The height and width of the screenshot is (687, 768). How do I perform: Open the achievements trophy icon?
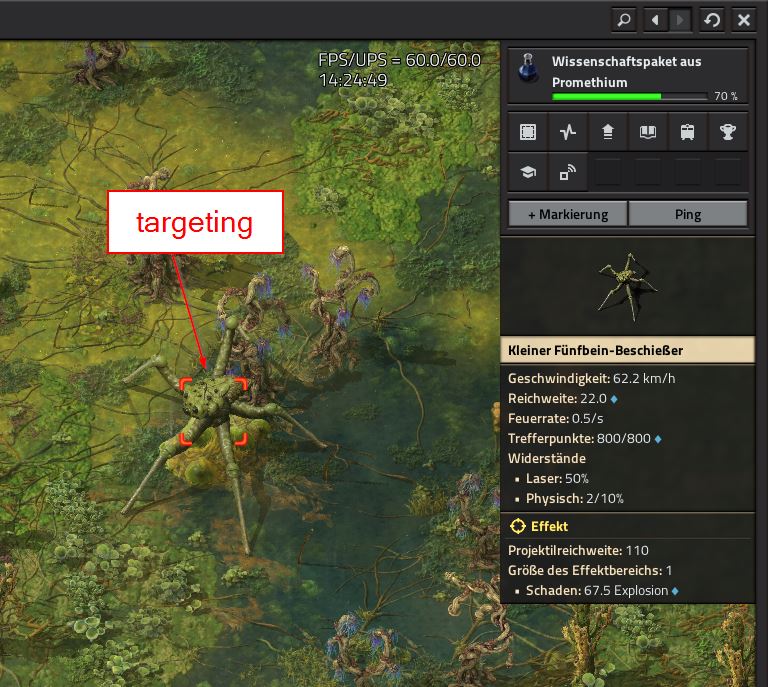pos(728,132)
